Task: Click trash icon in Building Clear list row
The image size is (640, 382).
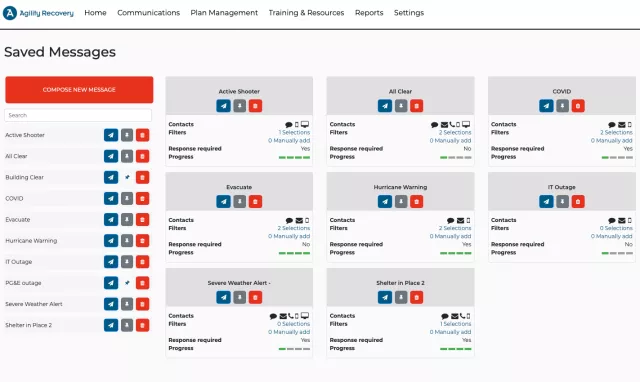Action: click(x=142, y=178)
